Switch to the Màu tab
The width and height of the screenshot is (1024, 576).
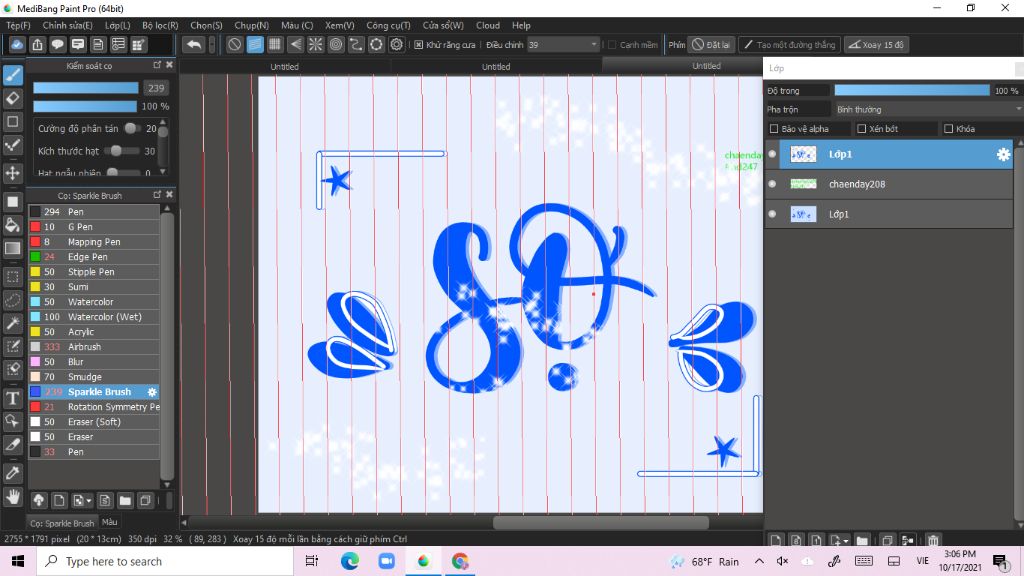[x=110, y=522]
